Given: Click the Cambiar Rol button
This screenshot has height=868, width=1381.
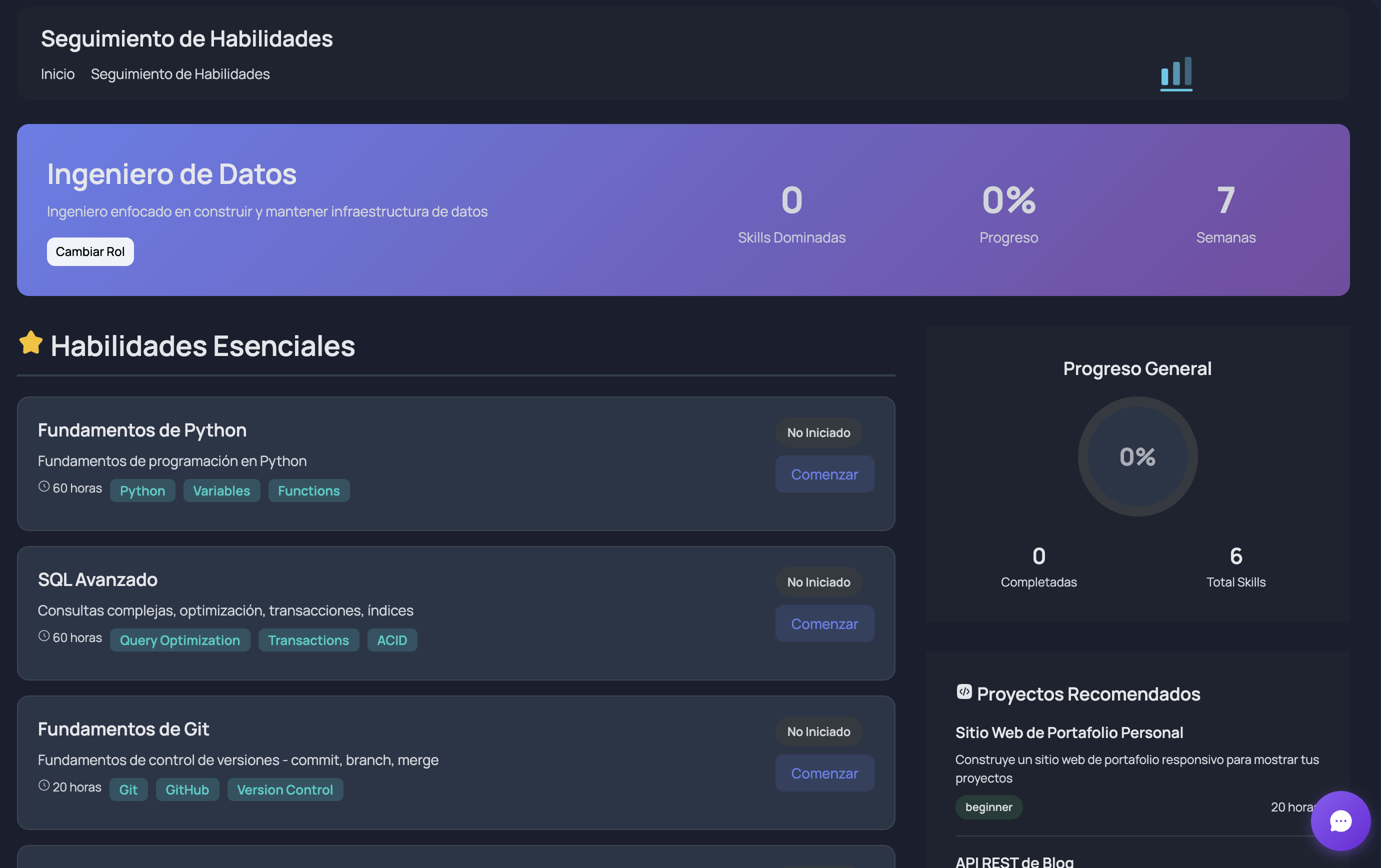Looking at the screenshot, I should (90, 251).
